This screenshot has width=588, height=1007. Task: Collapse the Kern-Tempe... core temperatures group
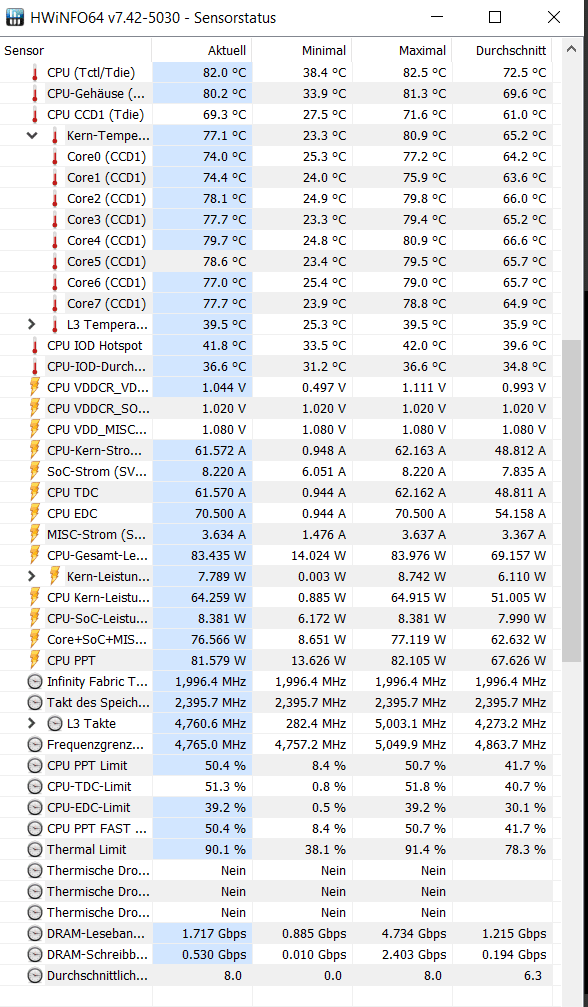(x=31, y=136)
